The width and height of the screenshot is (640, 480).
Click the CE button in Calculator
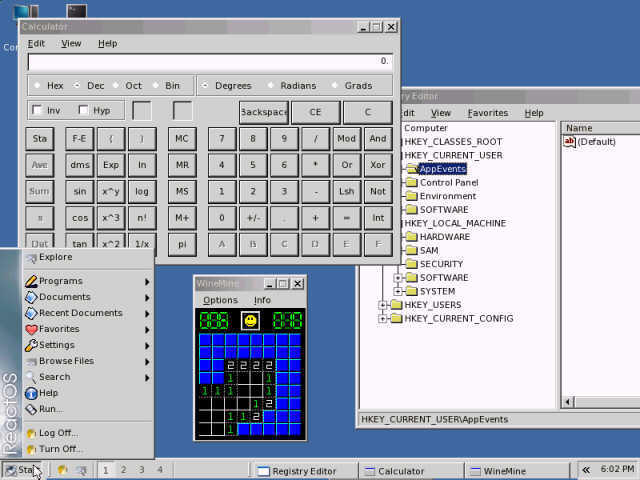click(314, 111)
